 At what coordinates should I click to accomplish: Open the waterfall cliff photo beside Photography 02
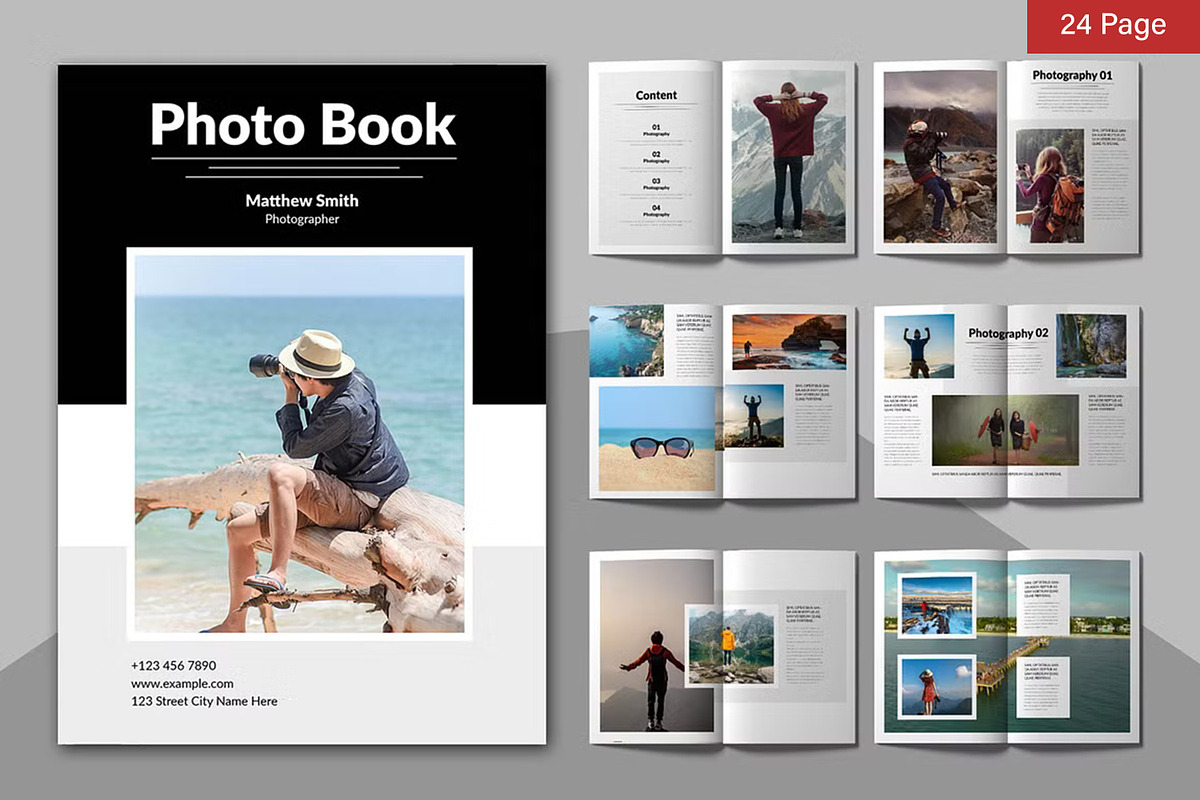coord(1091,346)
